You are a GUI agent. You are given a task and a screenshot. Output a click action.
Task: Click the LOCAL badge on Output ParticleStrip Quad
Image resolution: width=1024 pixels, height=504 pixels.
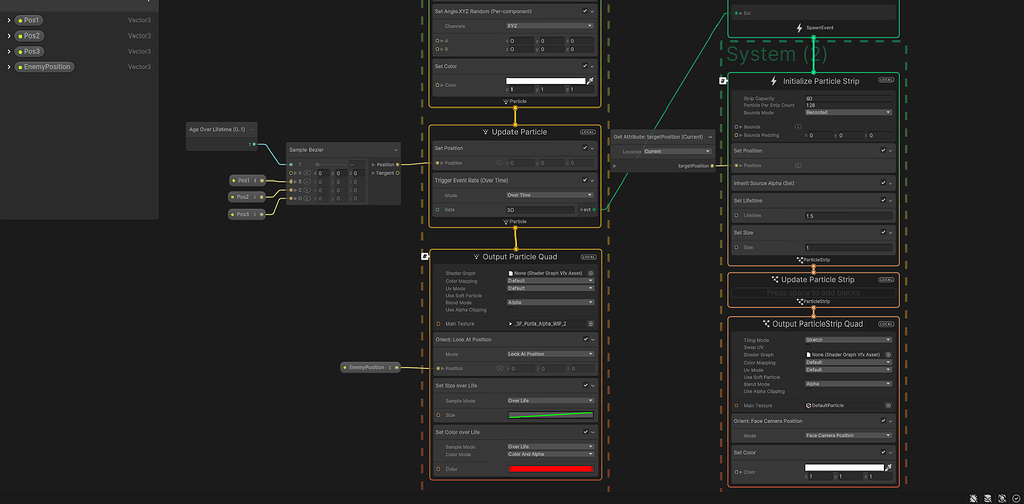pyautogui.click(x=886, y=324)
